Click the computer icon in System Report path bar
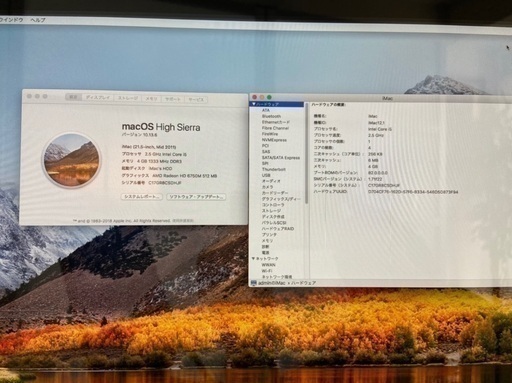 [x=254, y=283]
